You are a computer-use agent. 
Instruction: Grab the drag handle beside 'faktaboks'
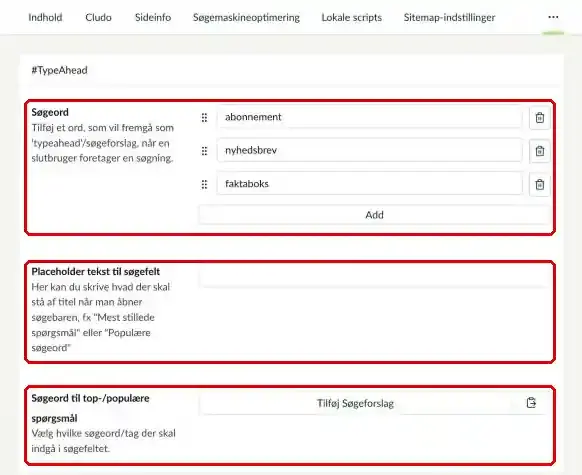[x=204, y=184]
